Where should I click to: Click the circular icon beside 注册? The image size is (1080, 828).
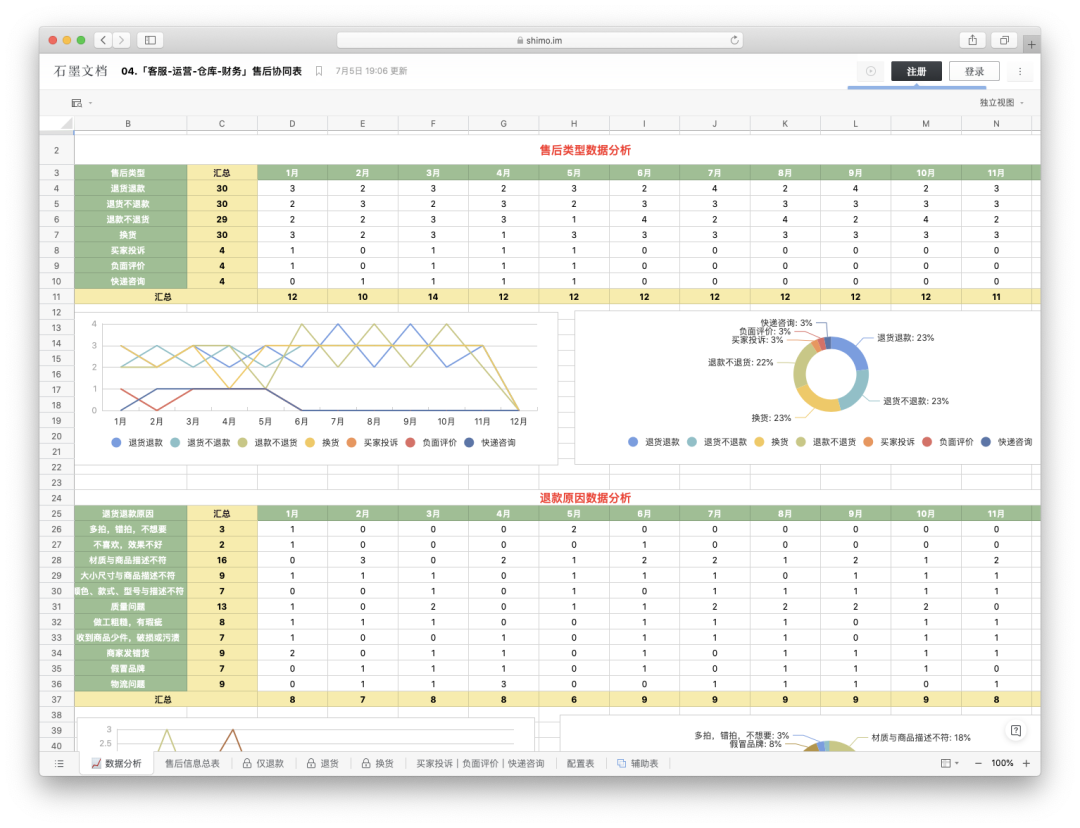tap(871, 71)
